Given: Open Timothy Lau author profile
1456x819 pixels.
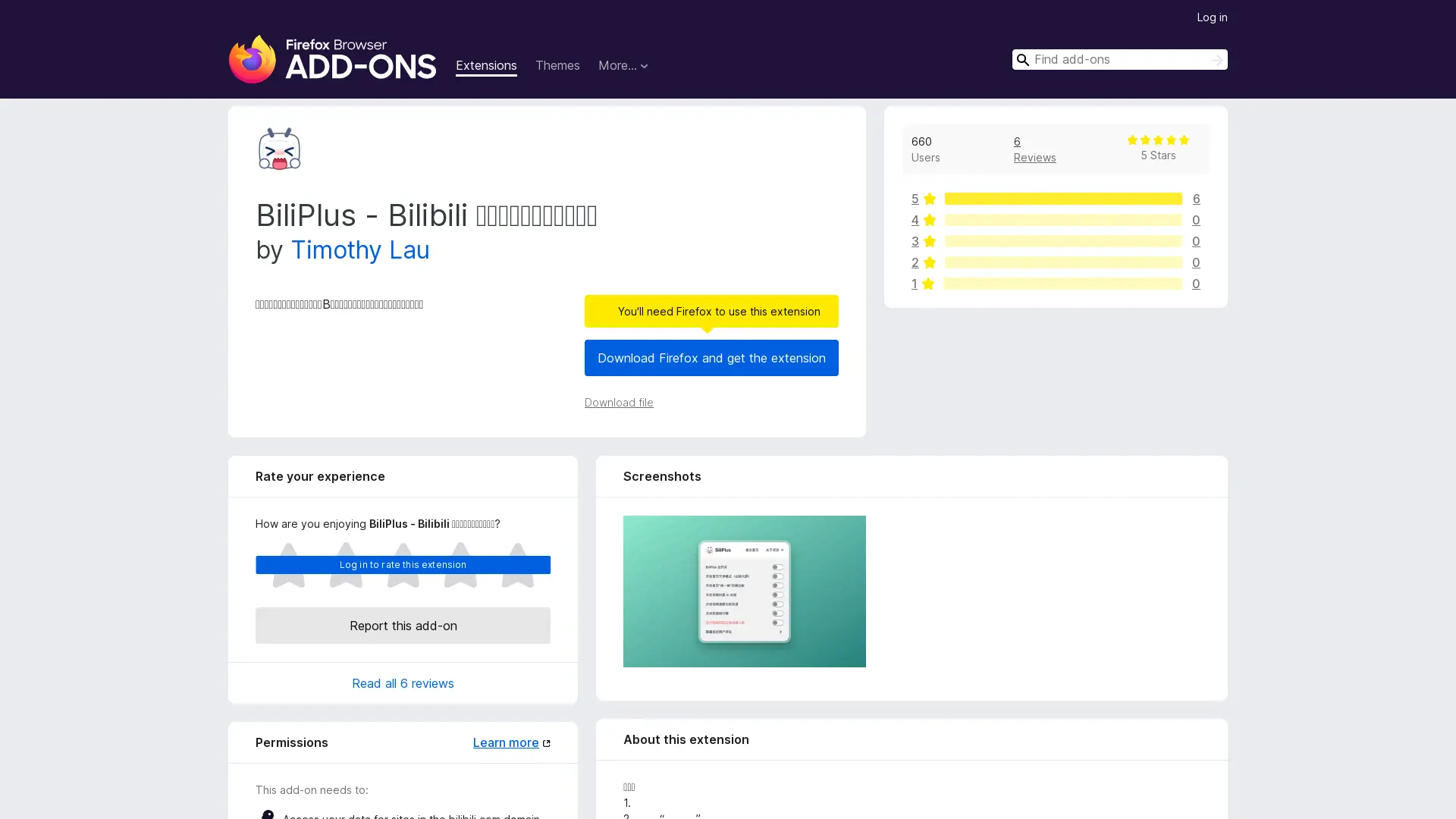Looking at the screenshot, I should (x=360, y=250).
